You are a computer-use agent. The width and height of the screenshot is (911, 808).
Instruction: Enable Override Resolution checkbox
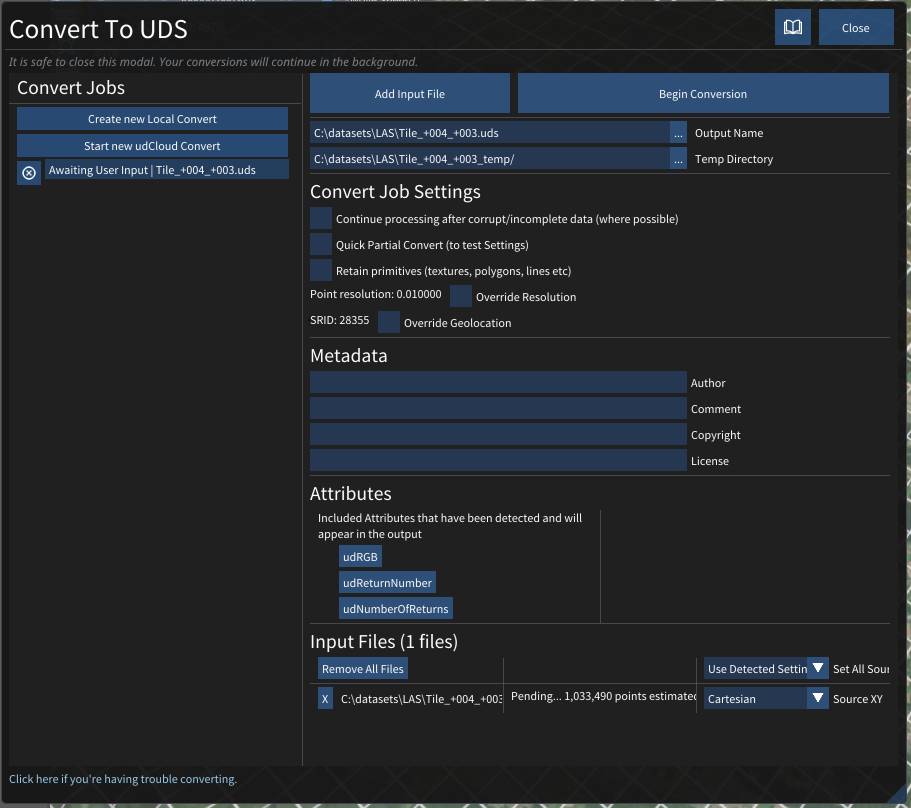pyautogui.click(x=461, y=297)
